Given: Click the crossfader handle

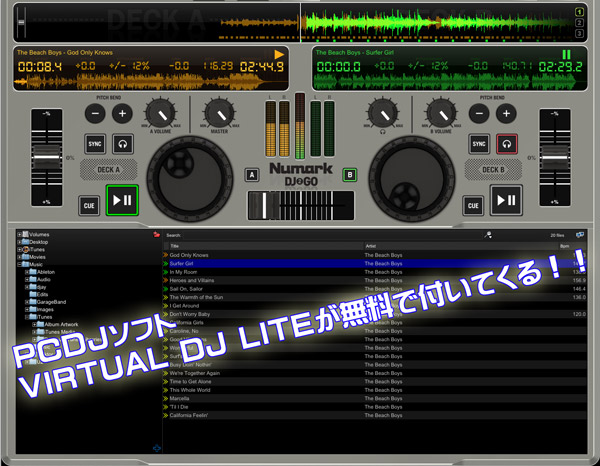Looking at the screenshot, I should coord(264,205).
